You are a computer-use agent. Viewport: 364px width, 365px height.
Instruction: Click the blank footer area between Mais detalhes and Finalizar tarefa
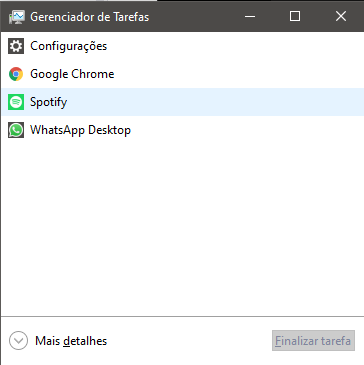[189, 341]
